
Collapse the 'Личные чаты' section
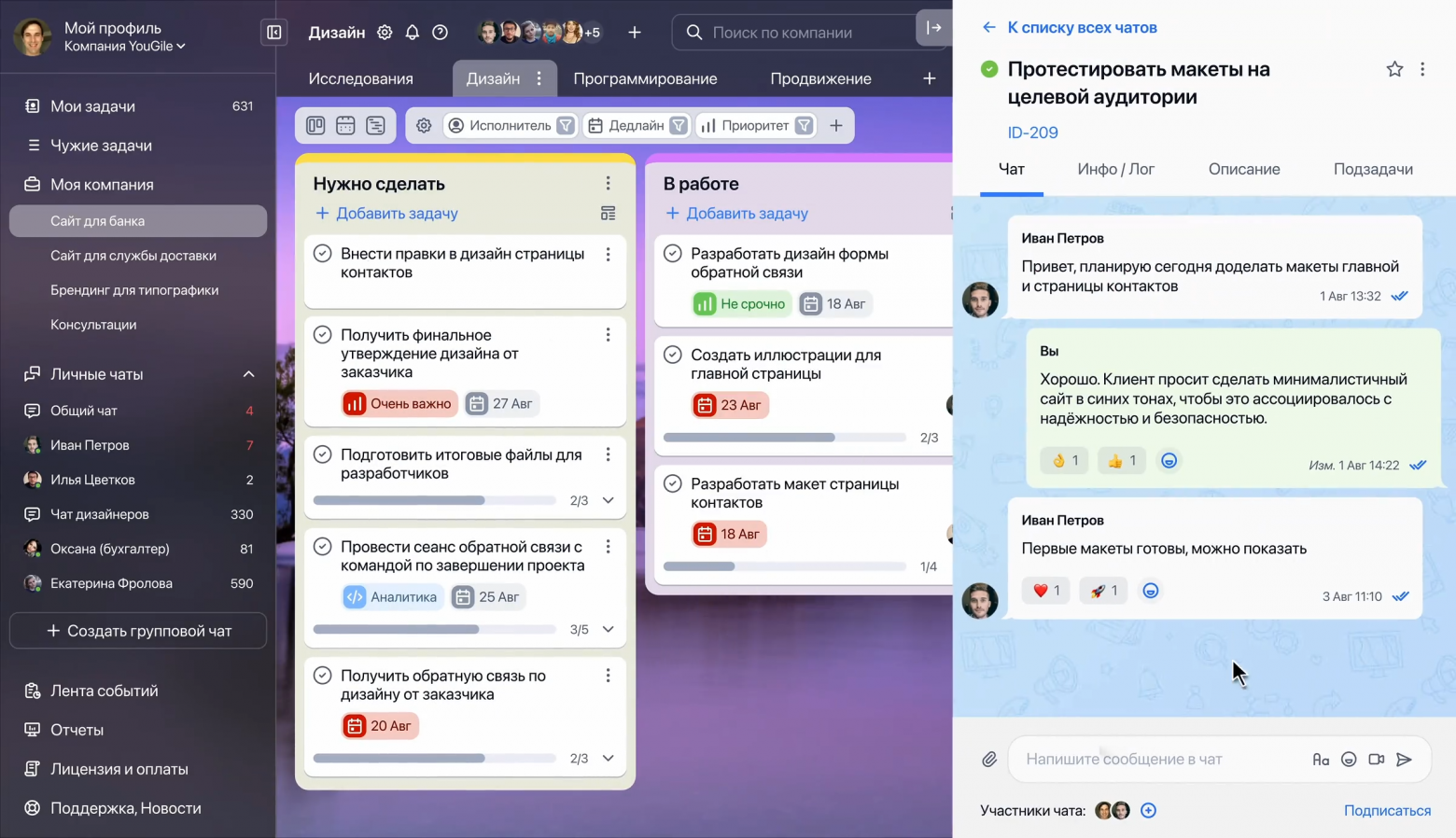point(248,373)
